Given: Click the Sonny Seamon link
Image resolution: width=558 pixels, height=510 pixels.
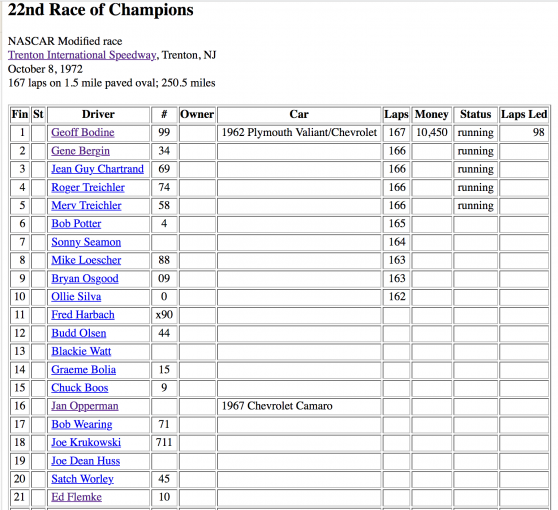Looking at the screenshot, I should 86,242.
